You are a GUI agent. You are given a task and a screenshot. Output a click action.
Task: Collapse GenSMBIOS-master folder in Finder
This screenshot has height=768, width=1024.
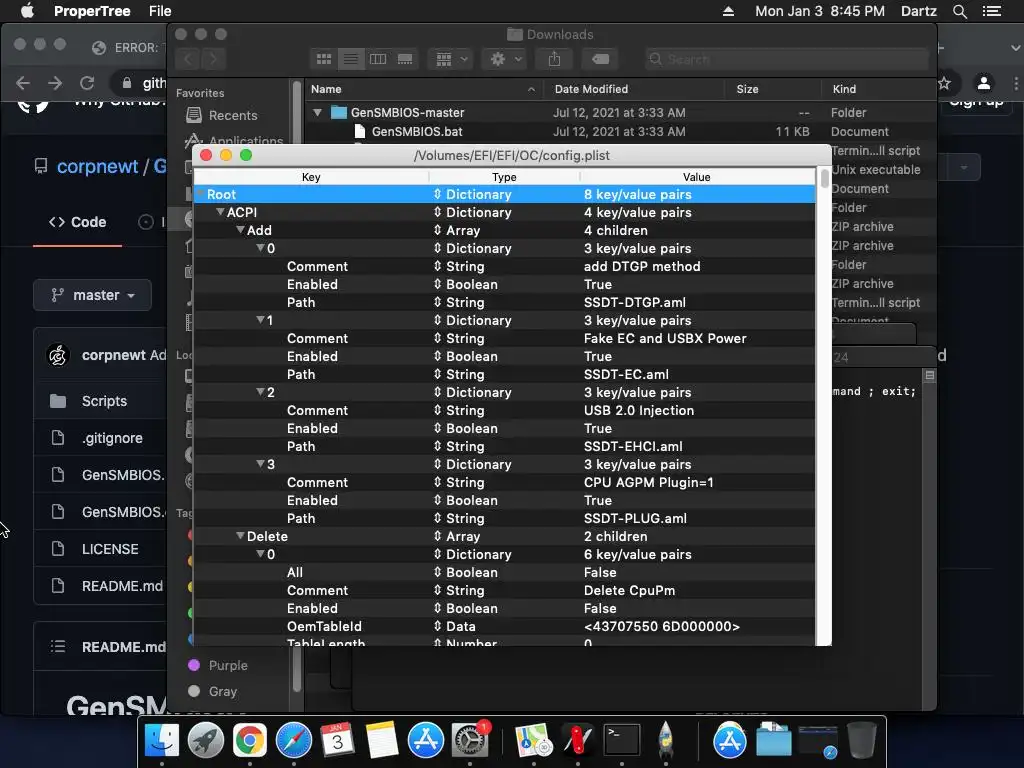(317, 112)
